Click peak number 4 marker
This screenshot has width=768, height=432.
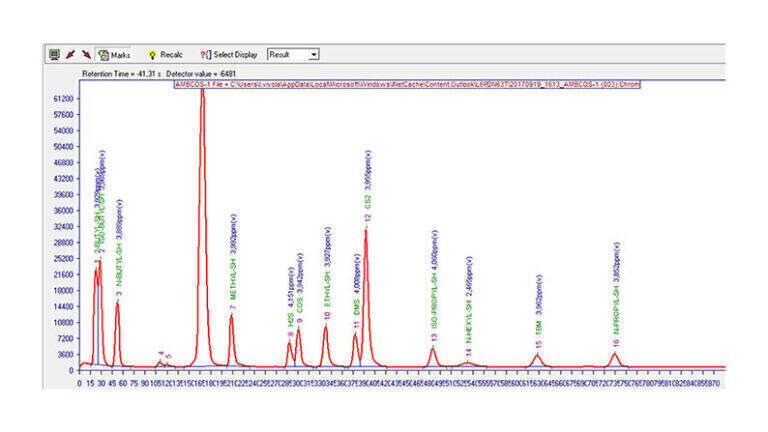[161, 353]
